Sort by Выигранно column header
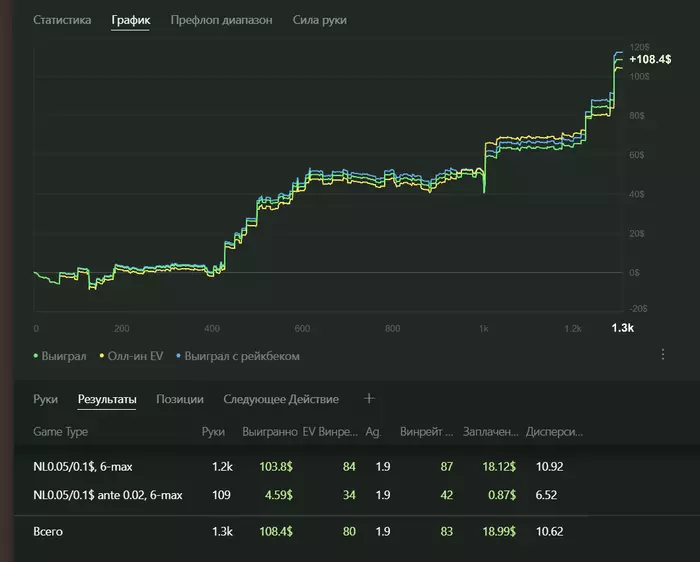The height and width of the screenshot is (562, 700). coord(270,432)
